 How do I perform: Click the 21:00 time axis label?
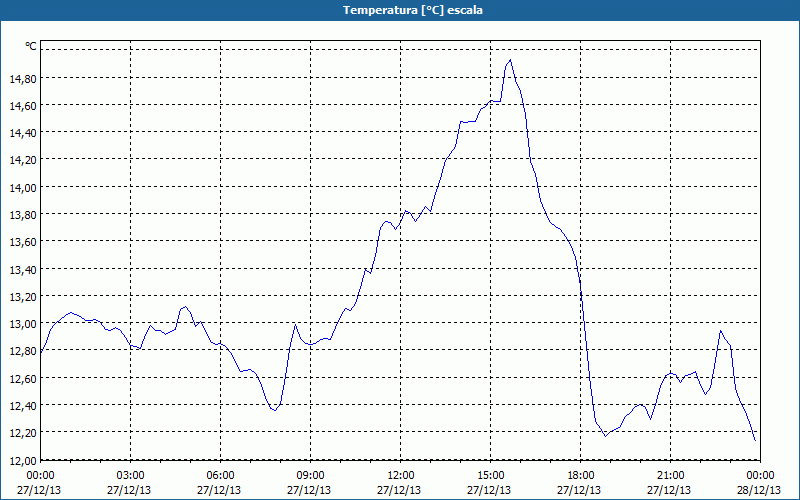(x=670, y=476)
